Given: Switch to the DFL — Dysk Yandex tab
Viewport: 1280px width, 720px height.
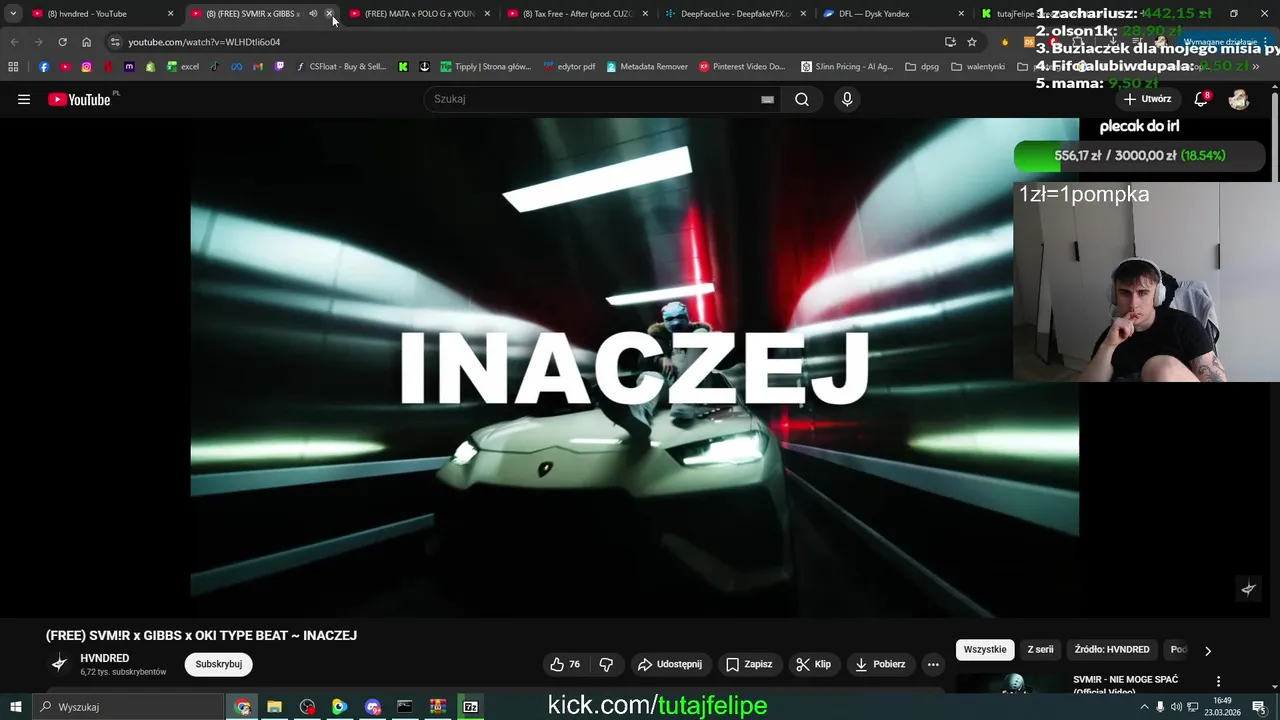Looking at the screenshot, I should pyautogui.click(x=894, y=14).
